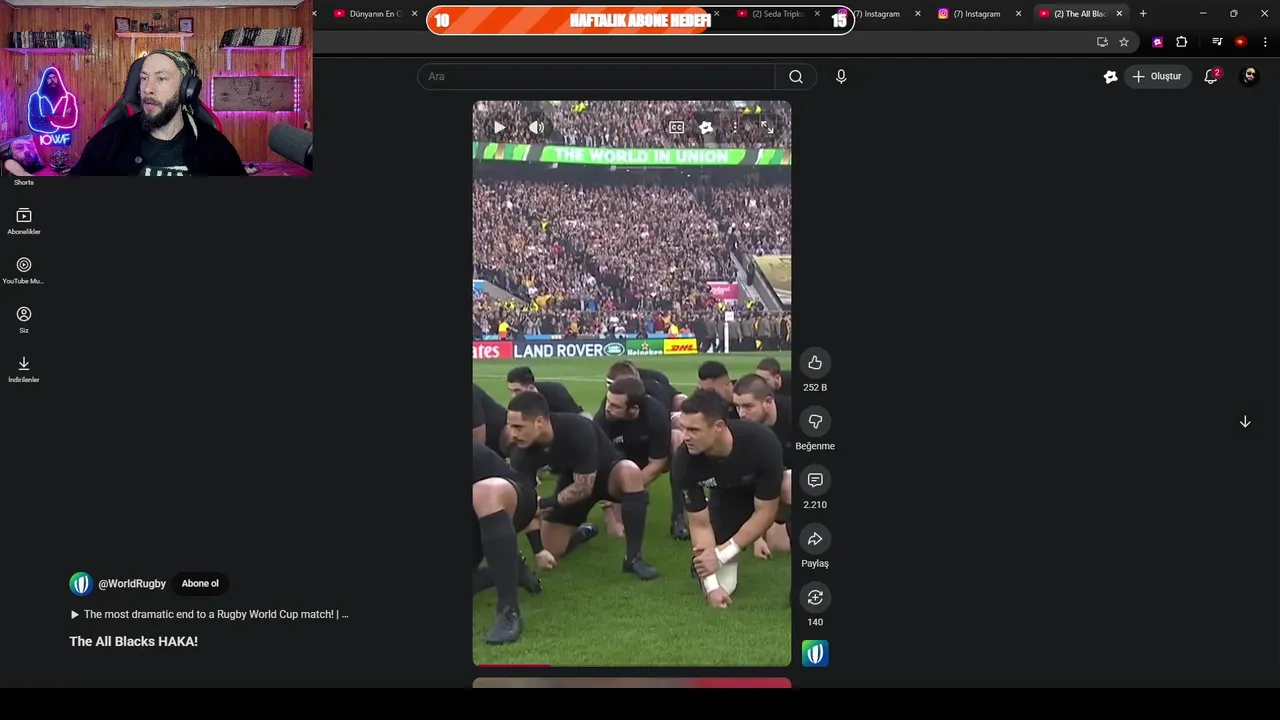This screenshot has width=1280, height=720.
Task: Go to the next Short with the down arrow
Action: pyautogui.click(x=1245, y=422)
